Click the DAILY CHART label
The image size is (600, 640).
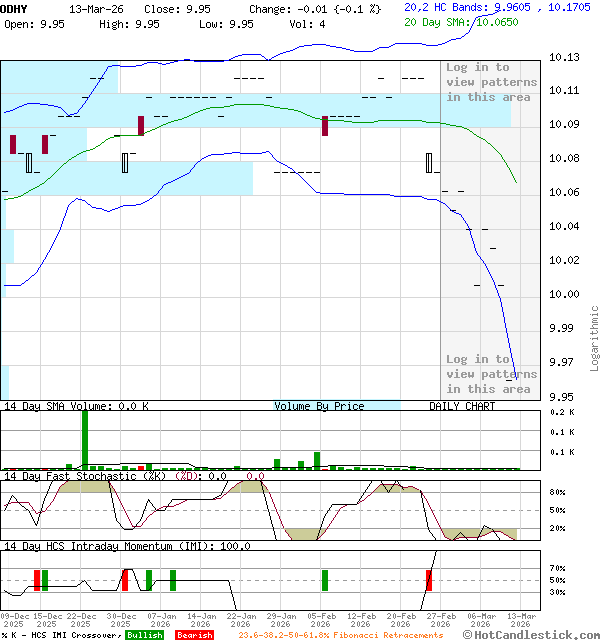pyautogui.click(x=462, y=406)
